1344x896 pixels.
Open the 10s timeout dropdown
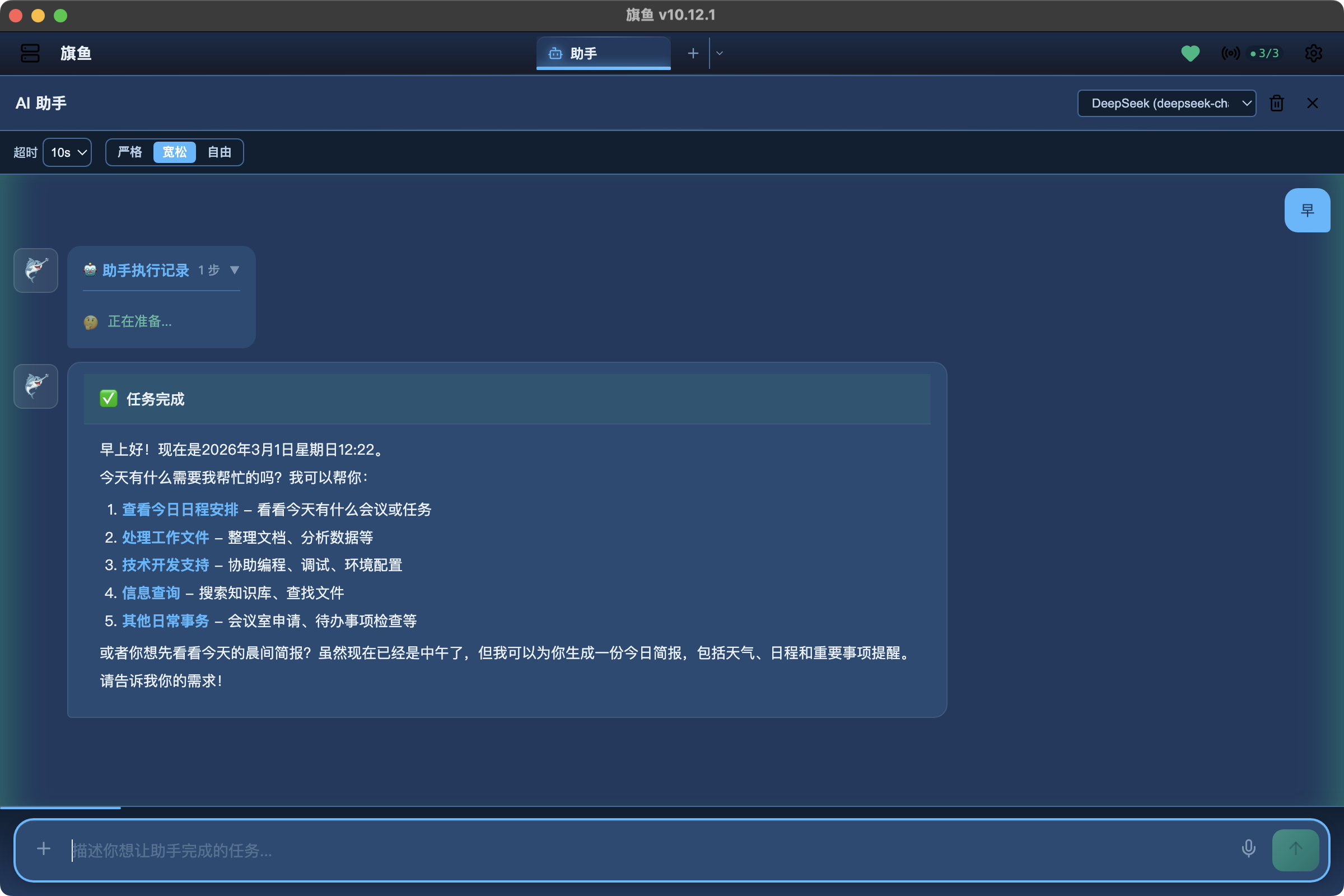point(67,152)
